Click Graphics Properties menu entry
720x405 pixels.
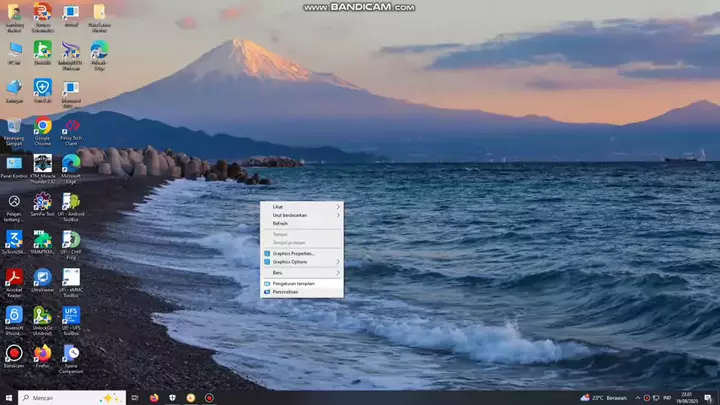[x=294, y=253]
